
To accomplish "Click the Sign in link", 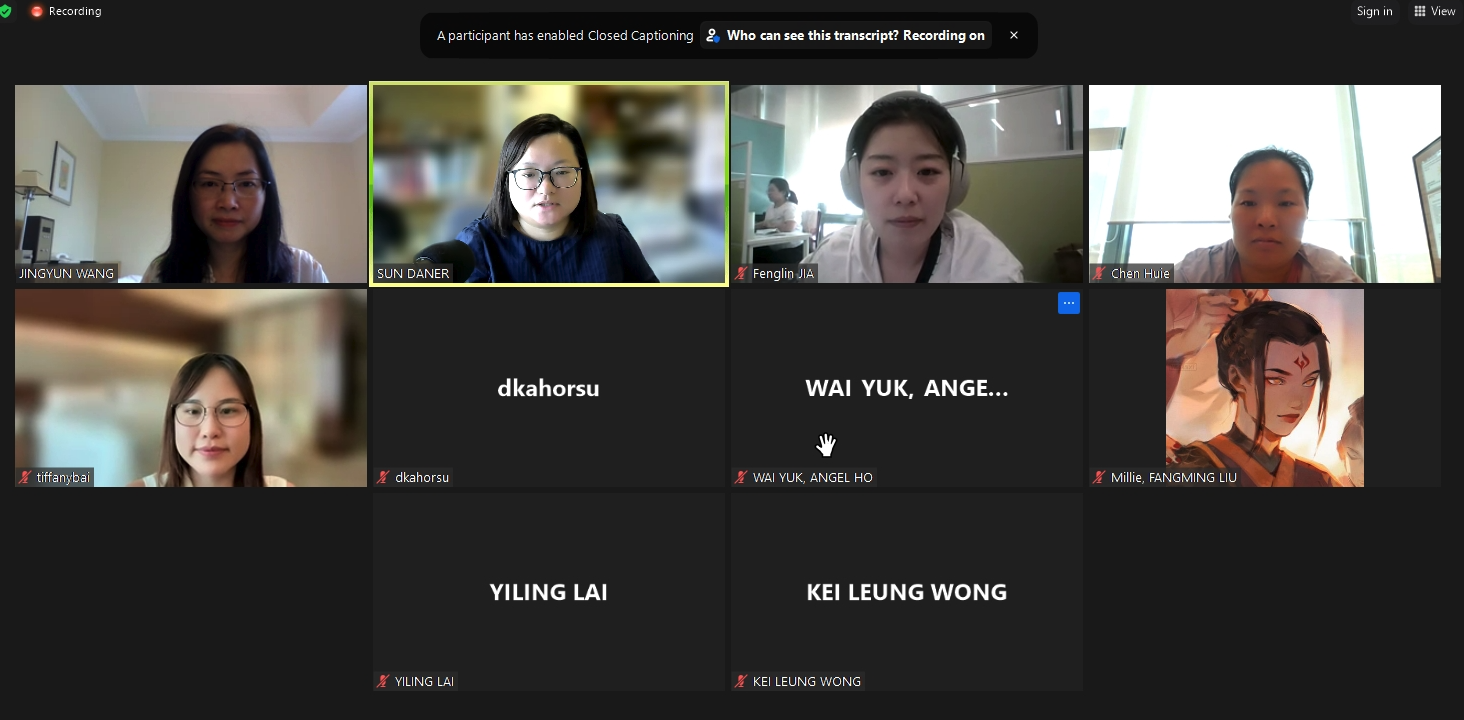I will tap(1374, 11).
